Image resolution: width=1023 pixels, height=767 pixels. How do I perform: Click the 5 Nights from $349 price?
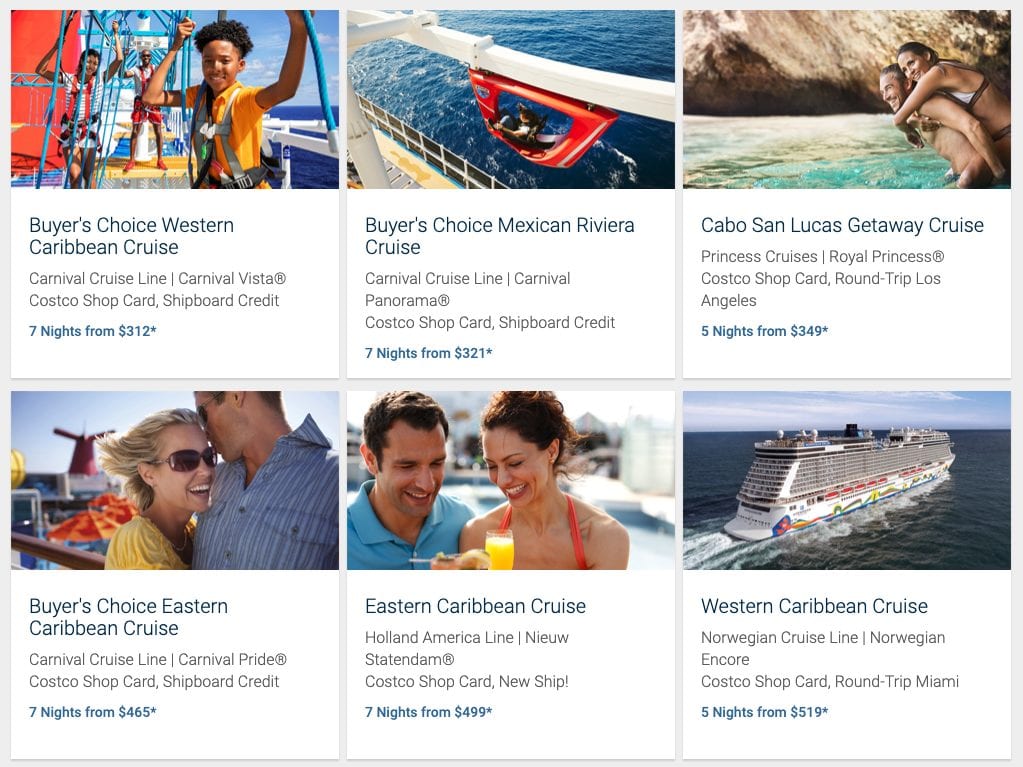(765, 331)
